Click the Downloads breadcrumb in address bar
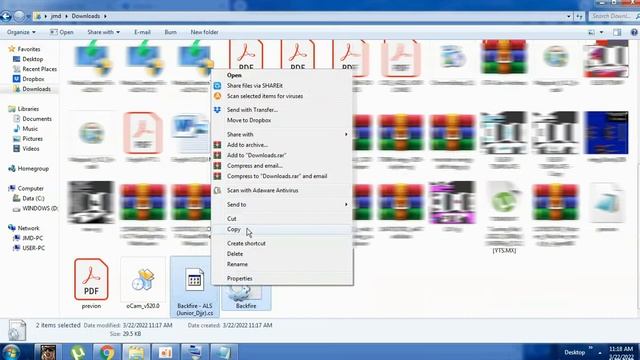This screenshot has height=360, width=640. (x=86, y=16)
